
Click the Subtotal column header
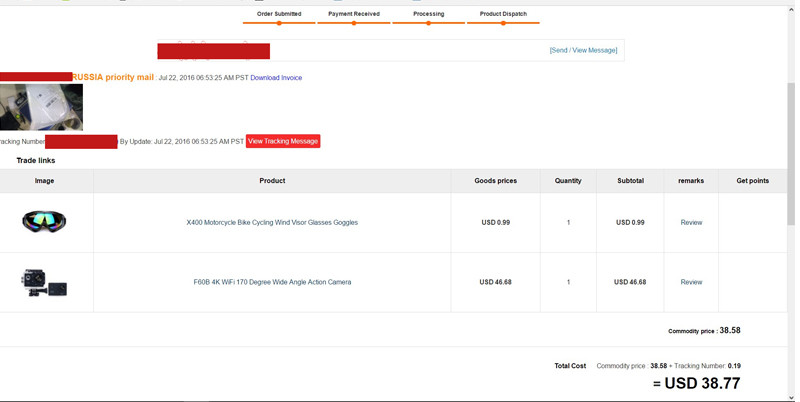tap(630, 181)
